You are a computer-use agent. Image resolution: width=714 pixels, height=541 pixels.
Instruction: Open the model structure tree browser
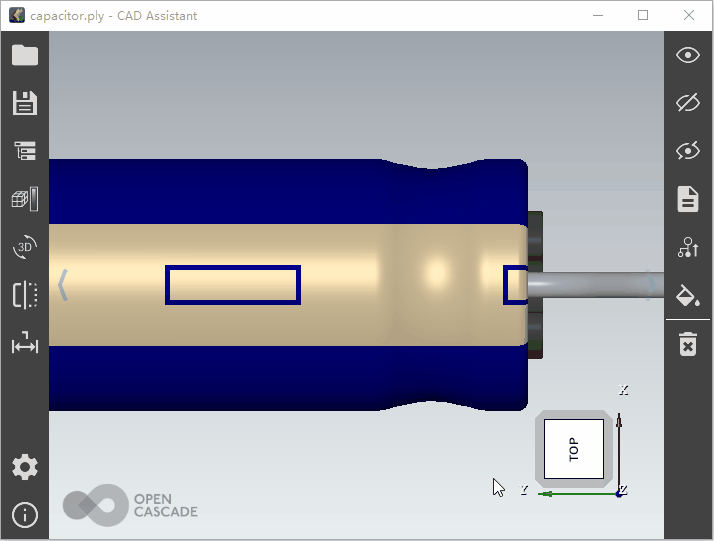(x=25, y=151)
